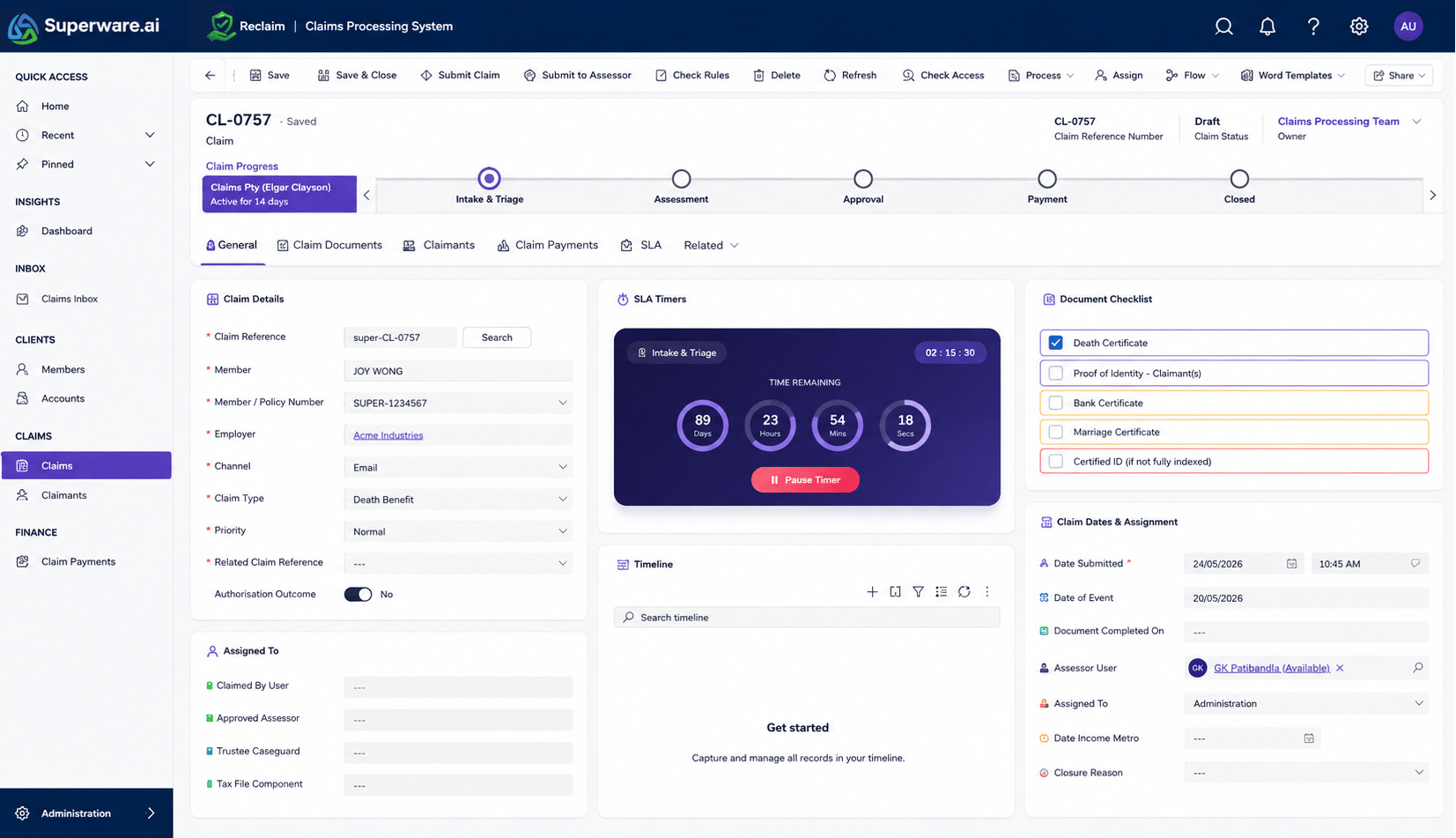Viewport: 1456px width, 838px height.
Task: Add new timeline record plus icon
Action: [x=872, y=592]
